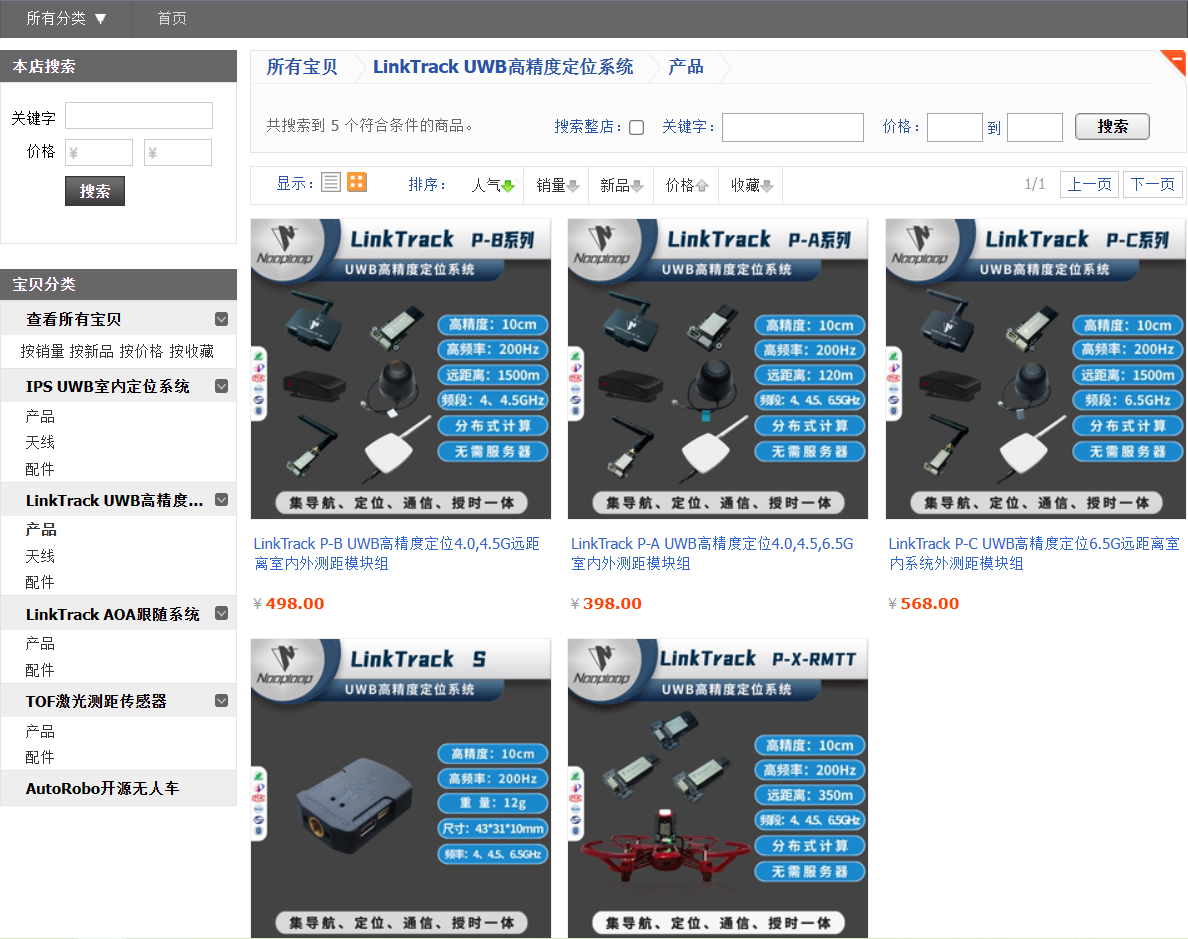Open 天线 under IPS UWB室内定位系统

[x=39, y=442]
